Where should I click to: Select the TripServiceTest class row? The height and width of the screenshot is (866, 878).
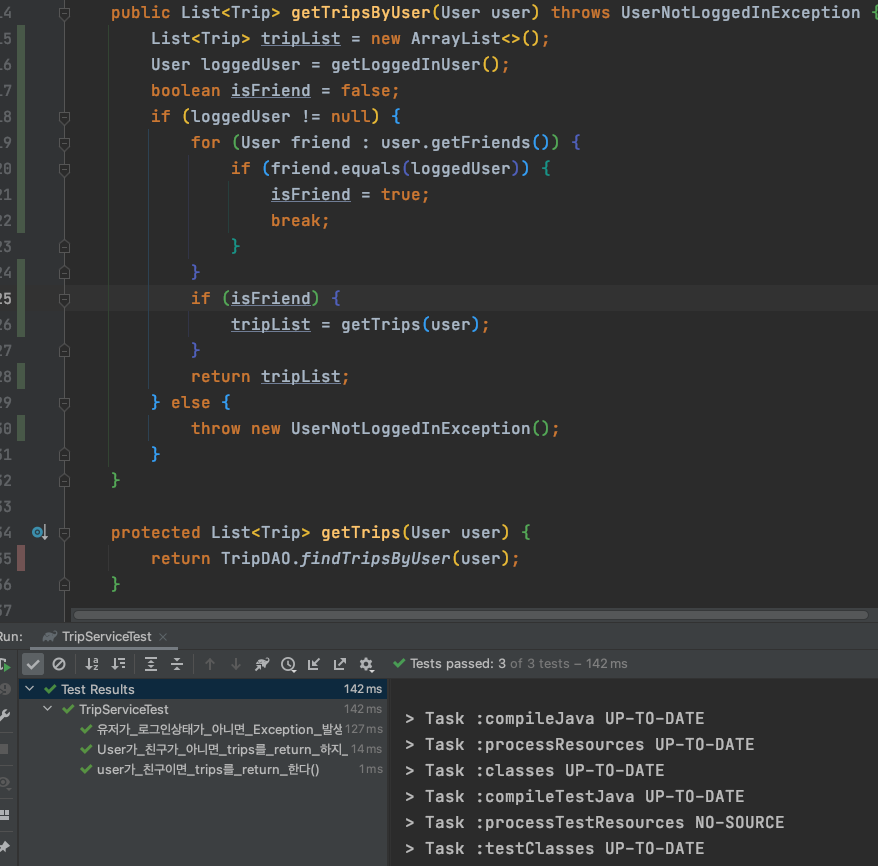(203, 709)
